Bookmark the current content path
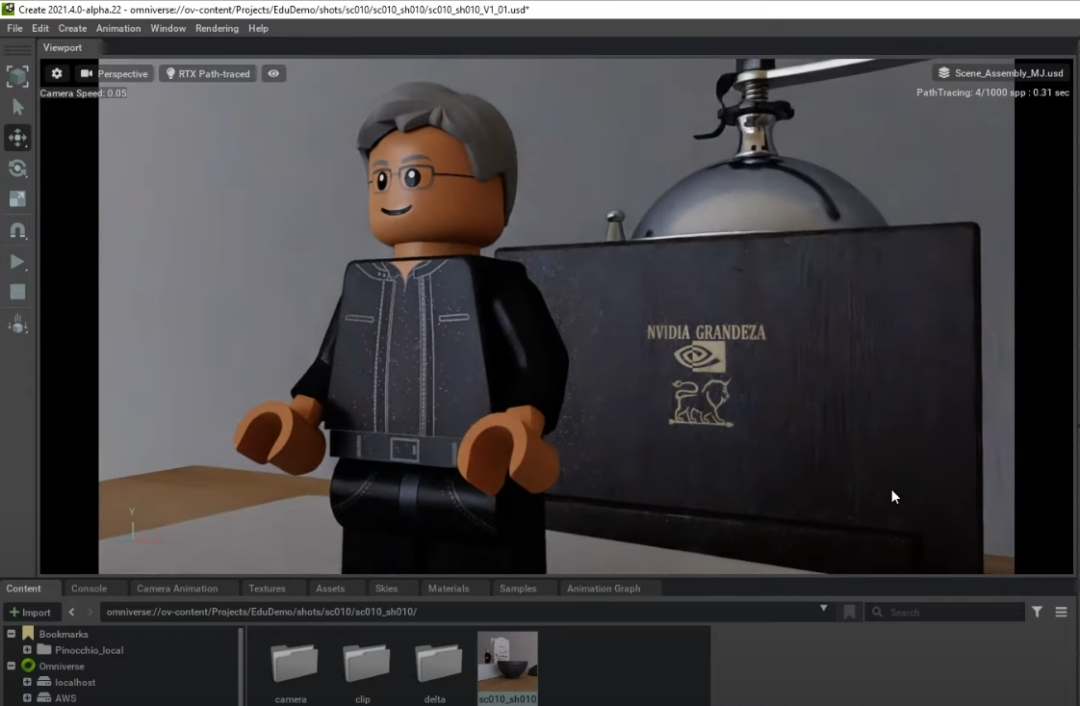Screen dimensions: 1080x706 (849, 612)
